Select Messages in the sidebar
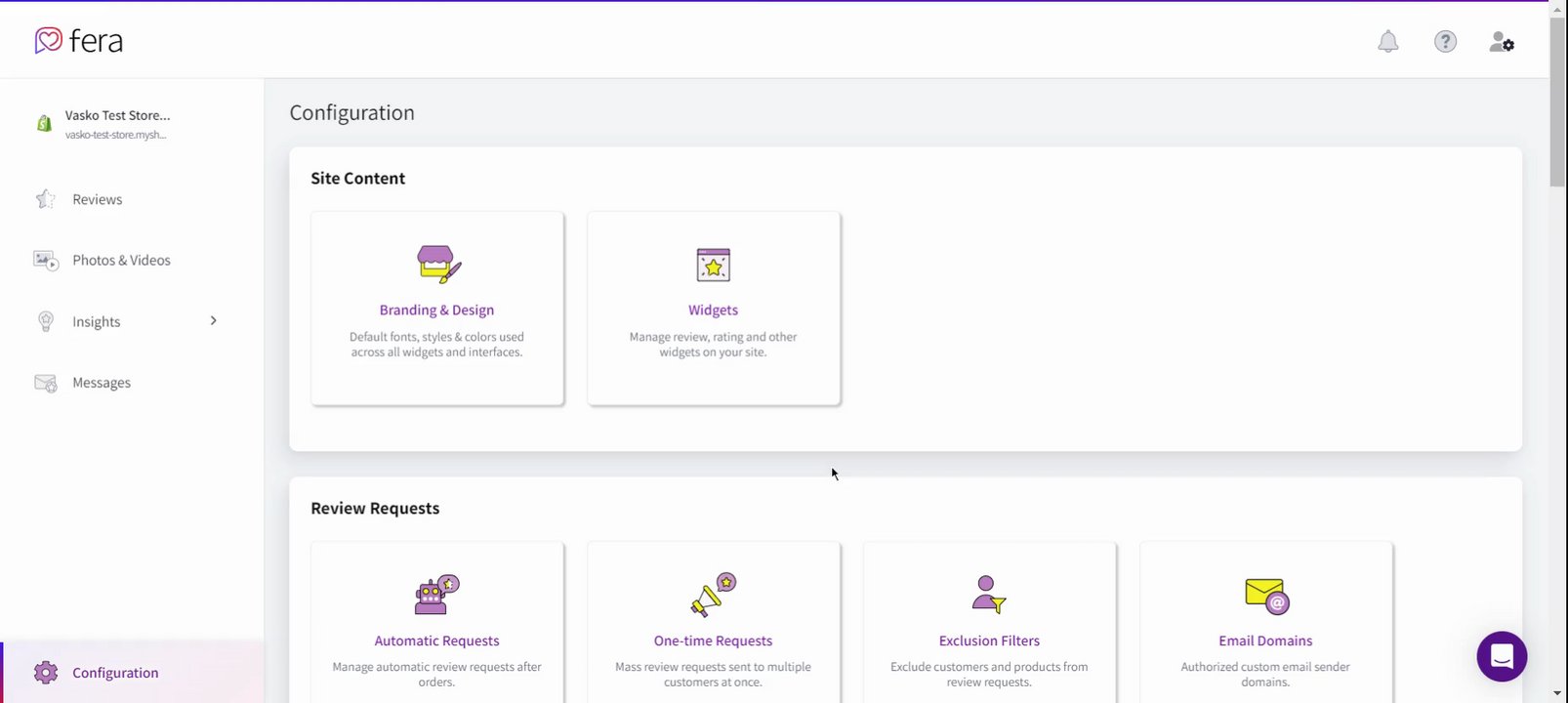Image resolution: width=1568 pixels, height=703 pixels. click(x=102, y=383)
